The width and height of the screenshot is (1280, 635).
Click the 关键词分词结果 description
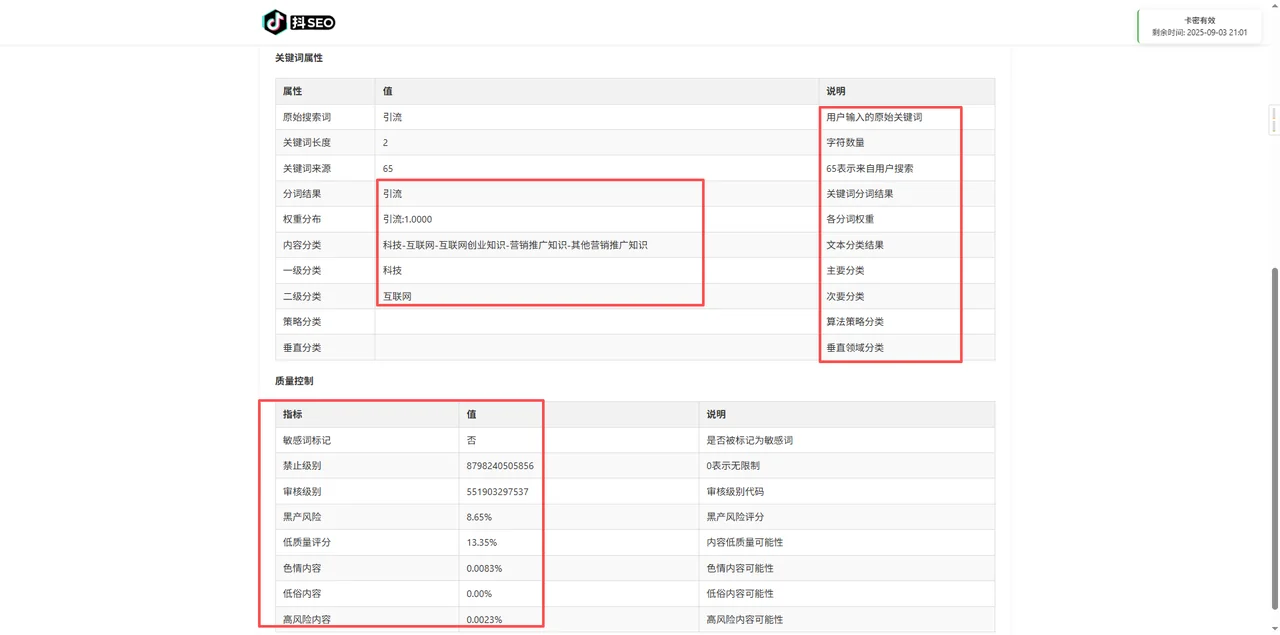click(860, 194)
